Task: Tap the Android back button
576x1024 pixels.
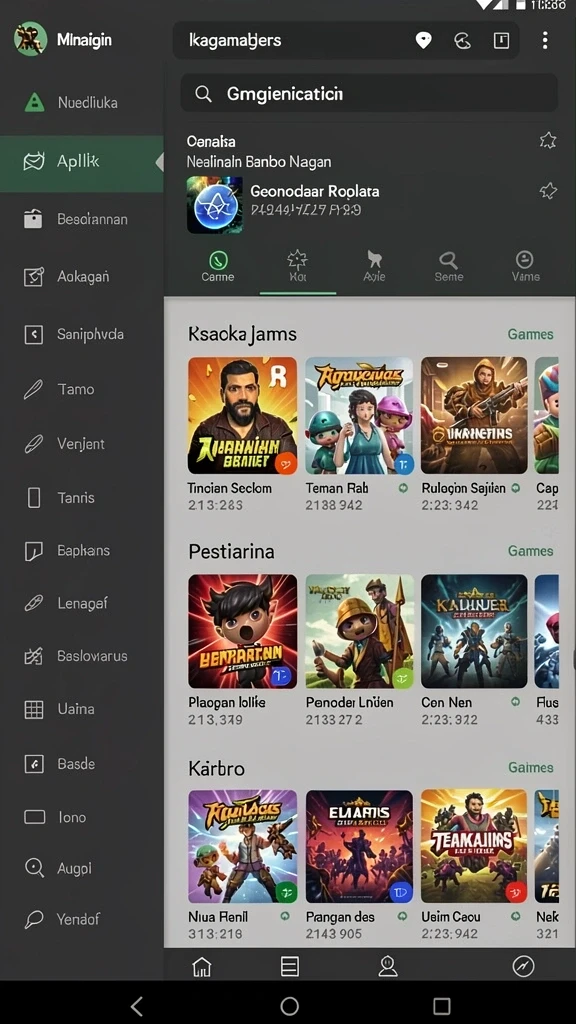Action: pyautogui.click(x=136, y=1006)
